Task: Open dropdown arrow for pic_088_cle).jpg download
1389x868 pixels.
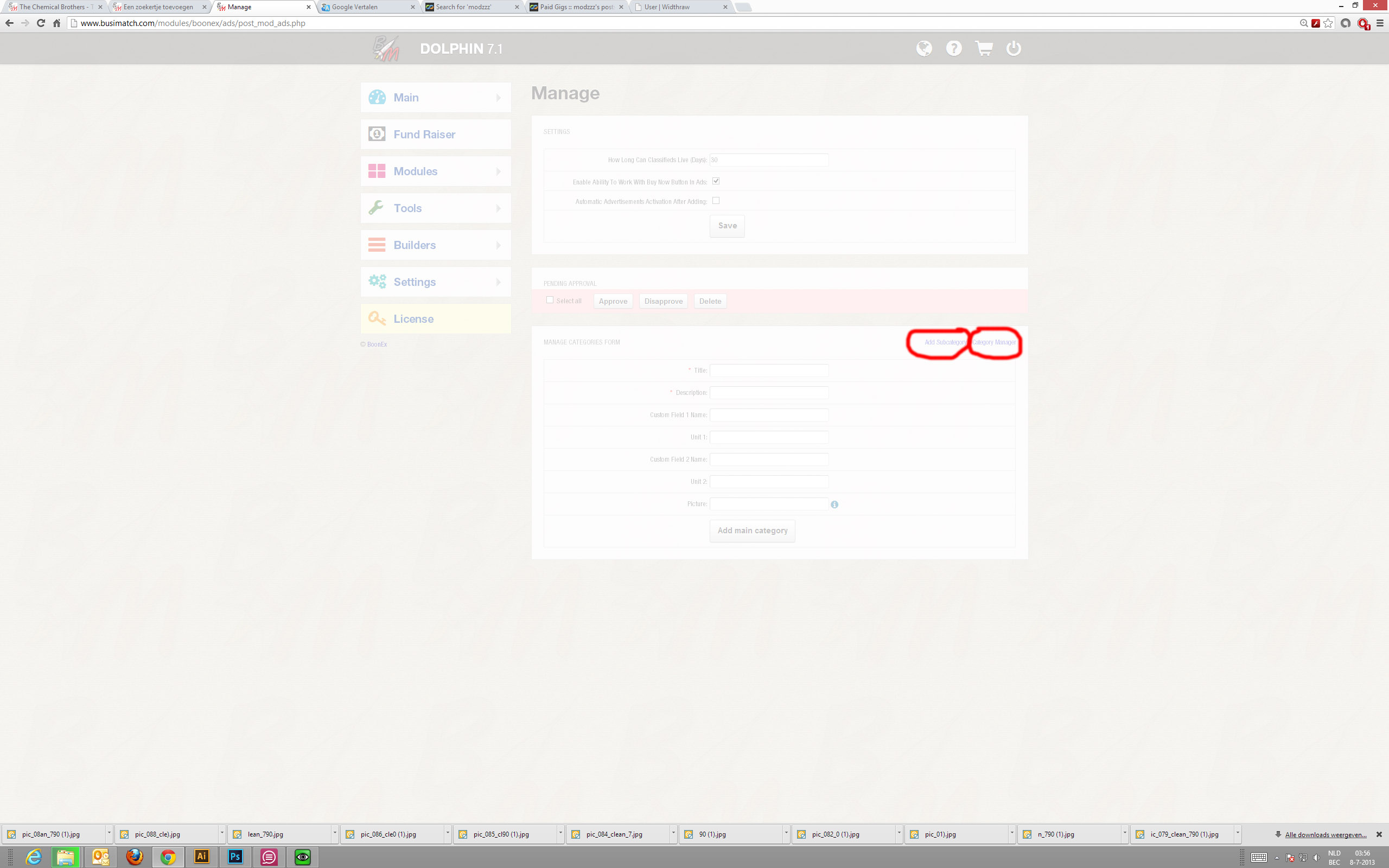Action: point(221,833)
